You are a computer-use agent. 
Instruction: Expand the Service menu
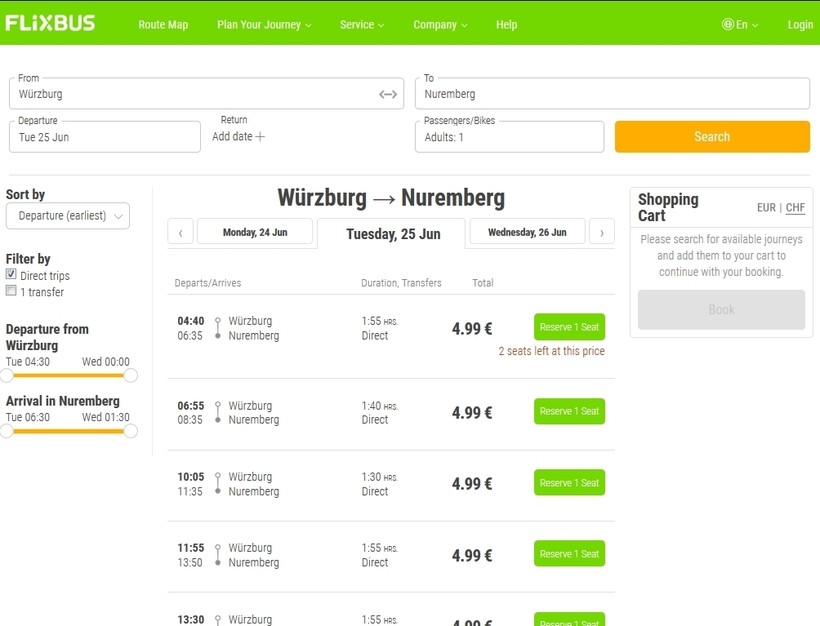coord(362,25)
